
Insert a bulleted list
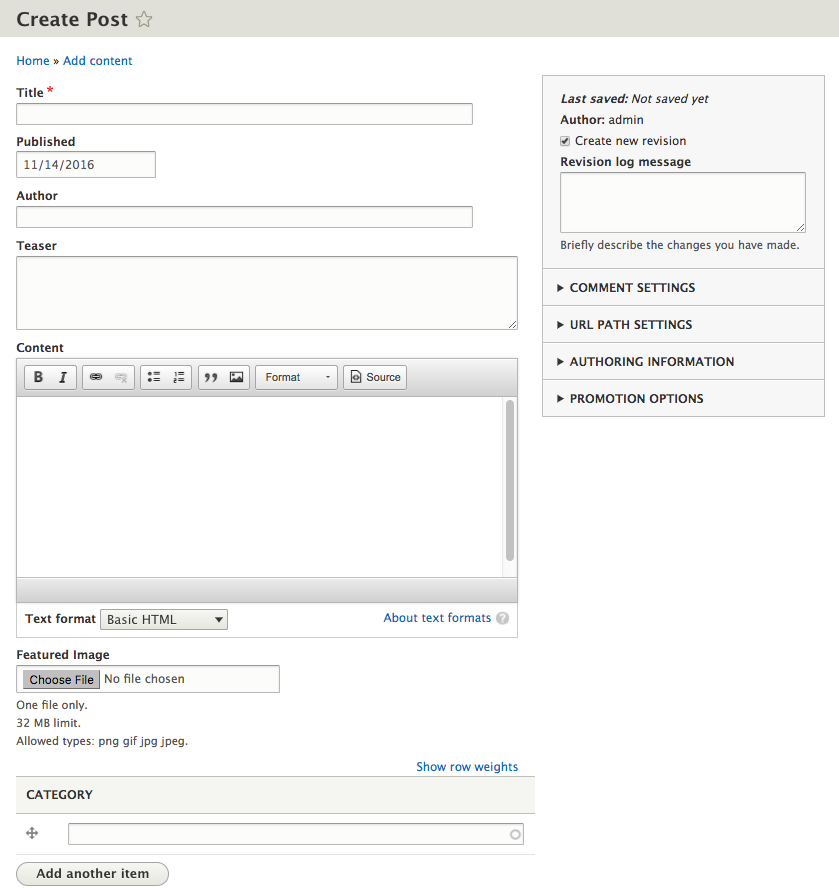pos(154,377)
